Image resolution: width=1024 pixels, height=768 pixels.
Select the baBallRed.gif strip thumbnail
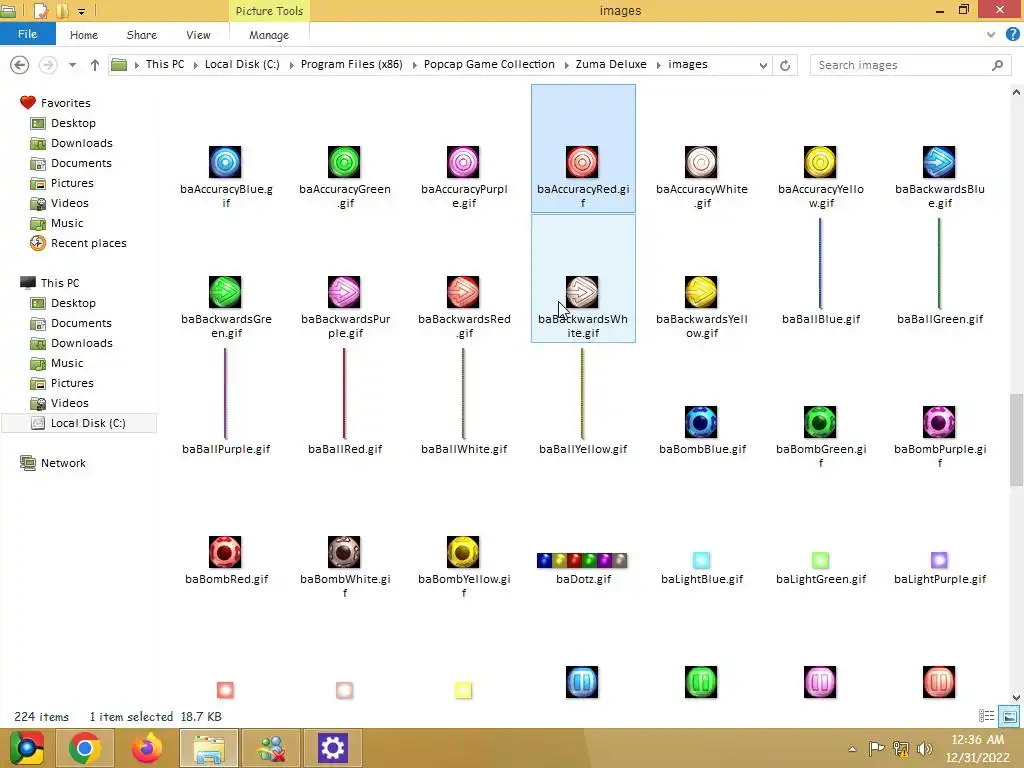[344, 393]
